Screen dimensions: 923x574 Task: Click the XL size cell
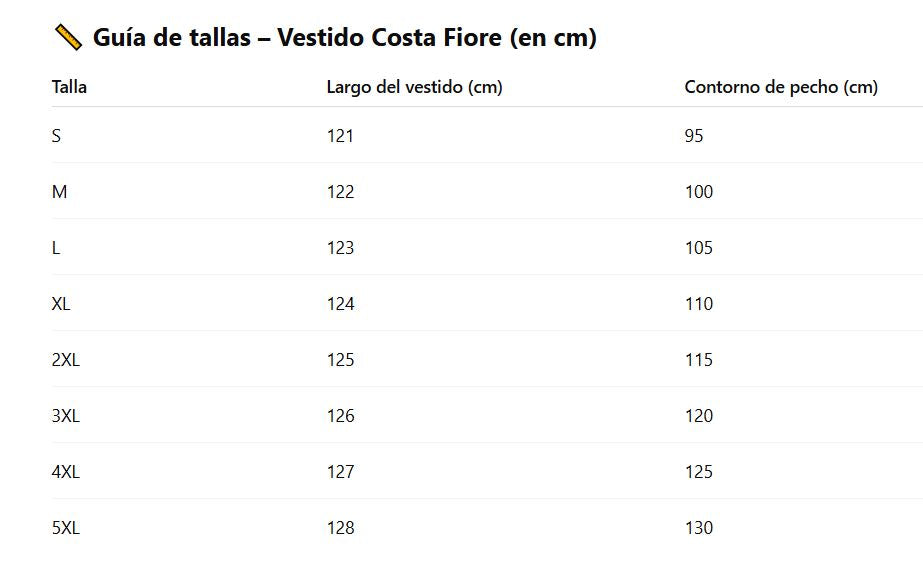pyautogui.click(x=61, y=304)
